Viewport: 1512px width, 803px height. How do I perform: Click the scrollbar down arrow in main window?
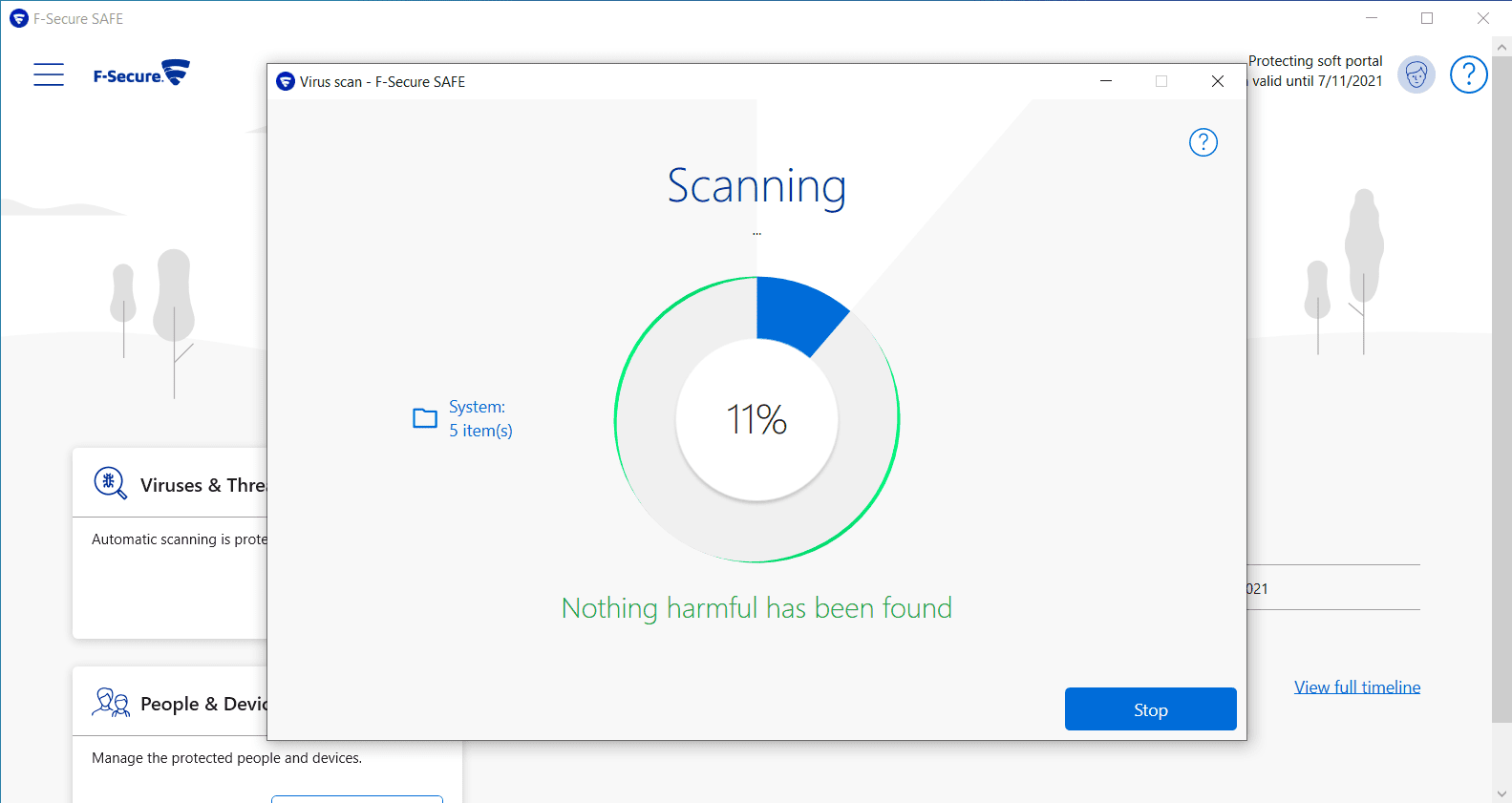coord(1501,793)
